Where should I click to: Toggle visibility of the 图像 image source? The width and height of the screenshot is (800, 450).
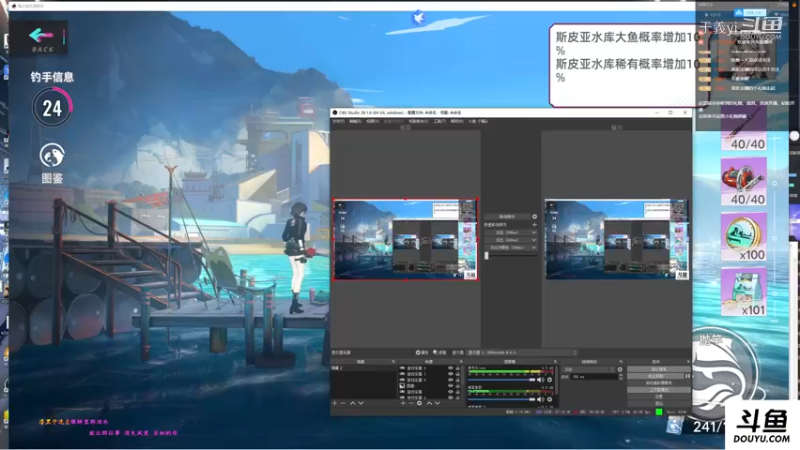[451, 386]
